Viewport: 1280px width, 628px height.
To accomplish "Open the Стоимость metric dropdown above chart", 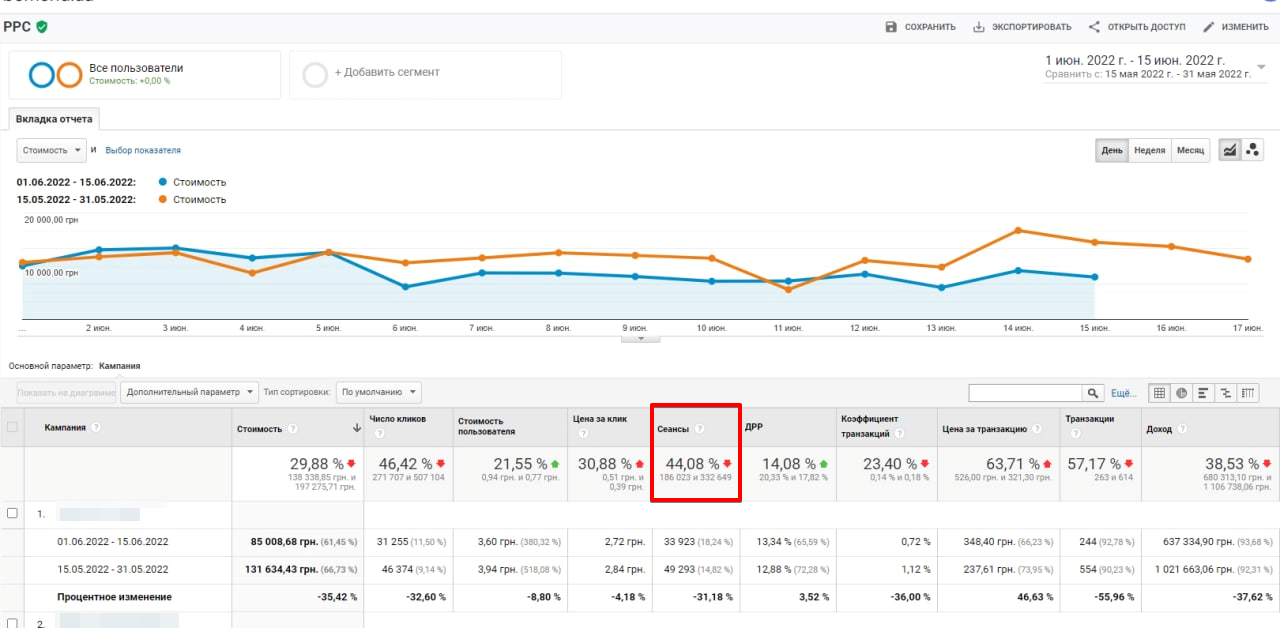I will [x=51, y=150].
